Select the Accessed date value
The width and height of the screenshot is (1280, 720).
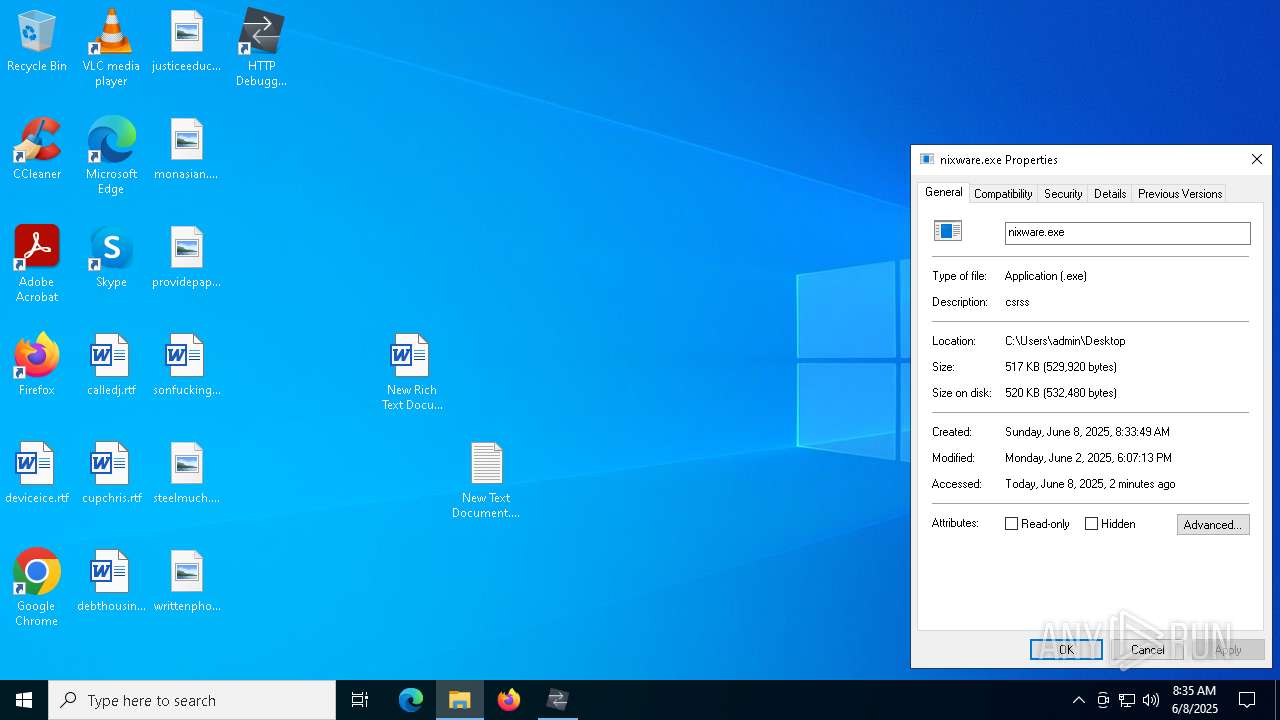coord(1090,484)
